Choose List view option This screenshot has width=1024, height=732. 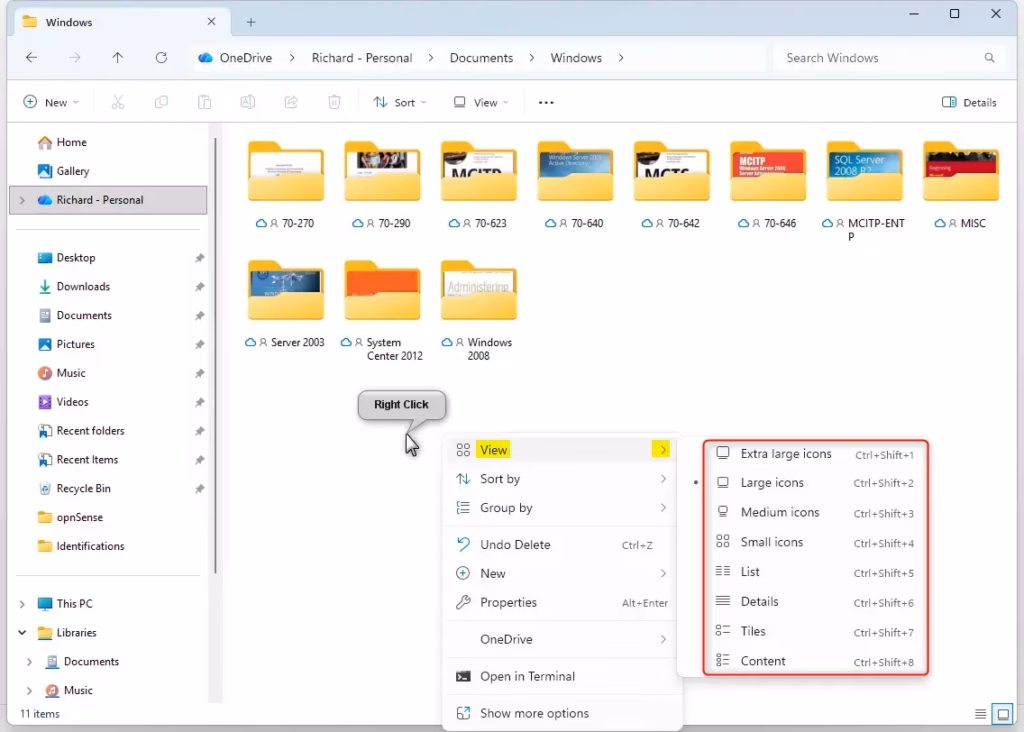(x=815, y=572)
